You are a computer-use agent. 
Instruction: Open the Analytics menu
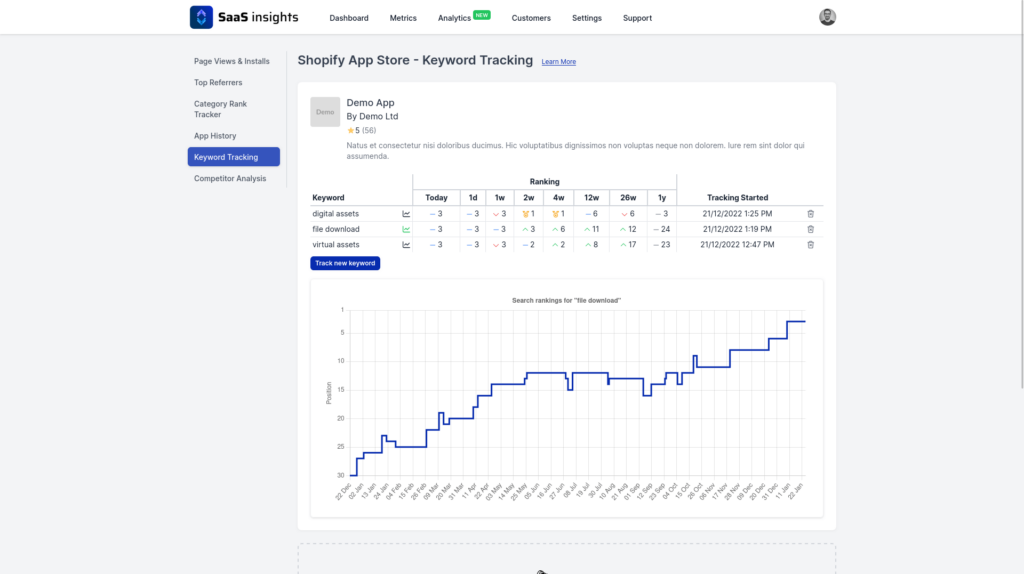(x=454, y=18)
